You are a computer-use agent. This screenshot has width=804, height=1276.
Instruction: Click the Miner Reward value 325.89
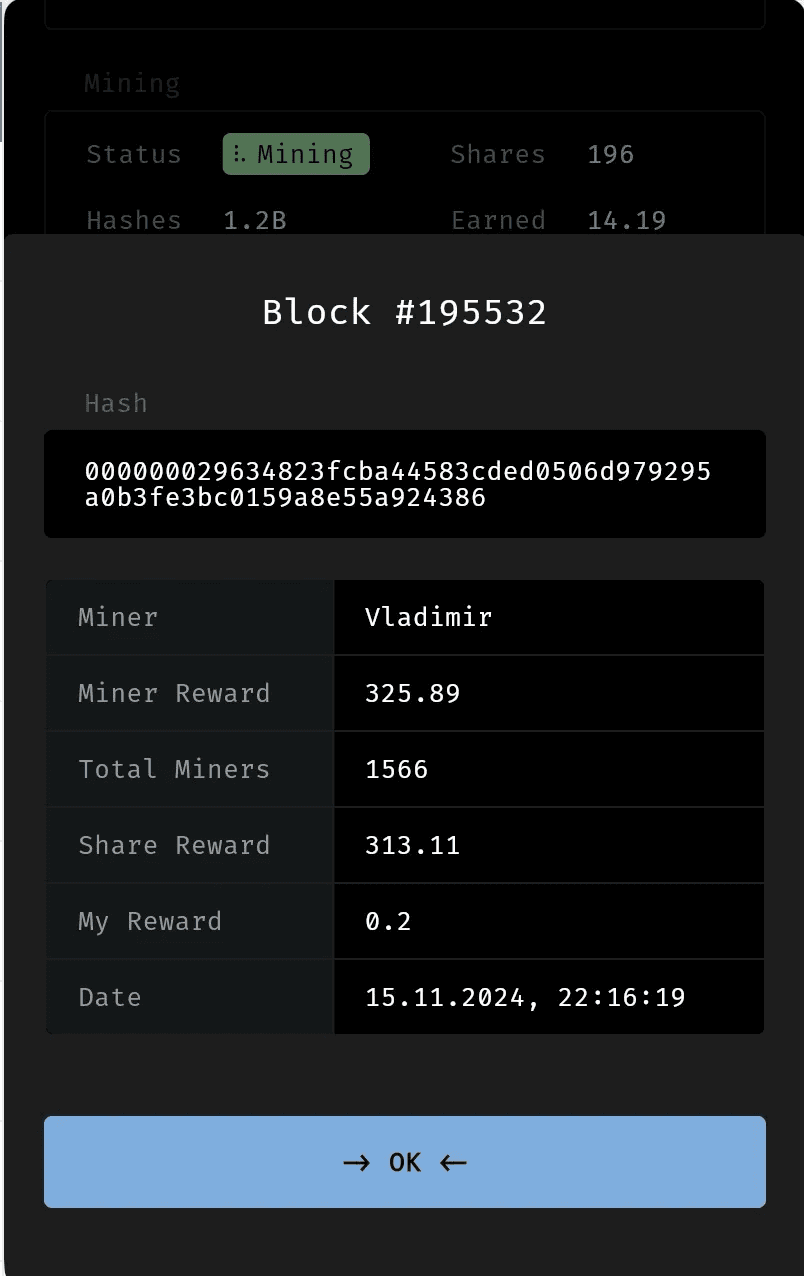(413, 693)
